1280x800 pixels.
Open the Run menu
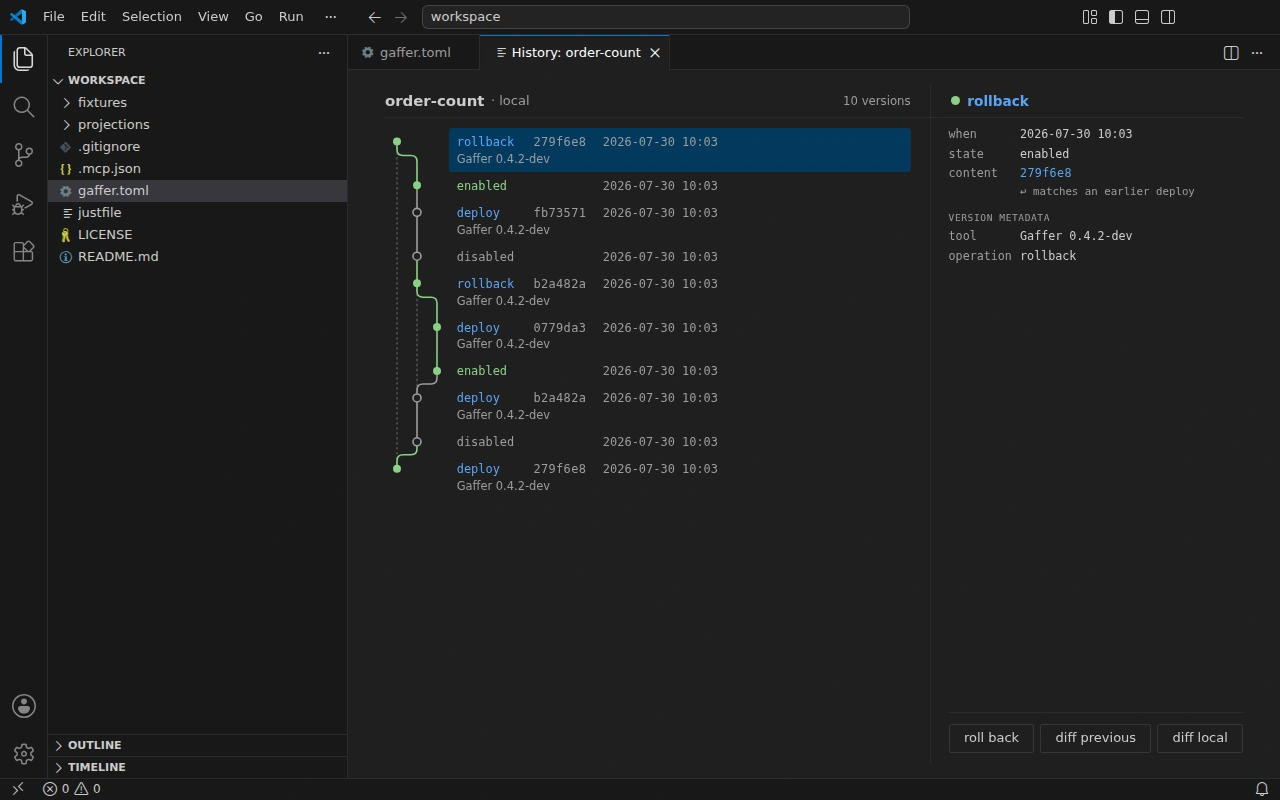(291, 17)
